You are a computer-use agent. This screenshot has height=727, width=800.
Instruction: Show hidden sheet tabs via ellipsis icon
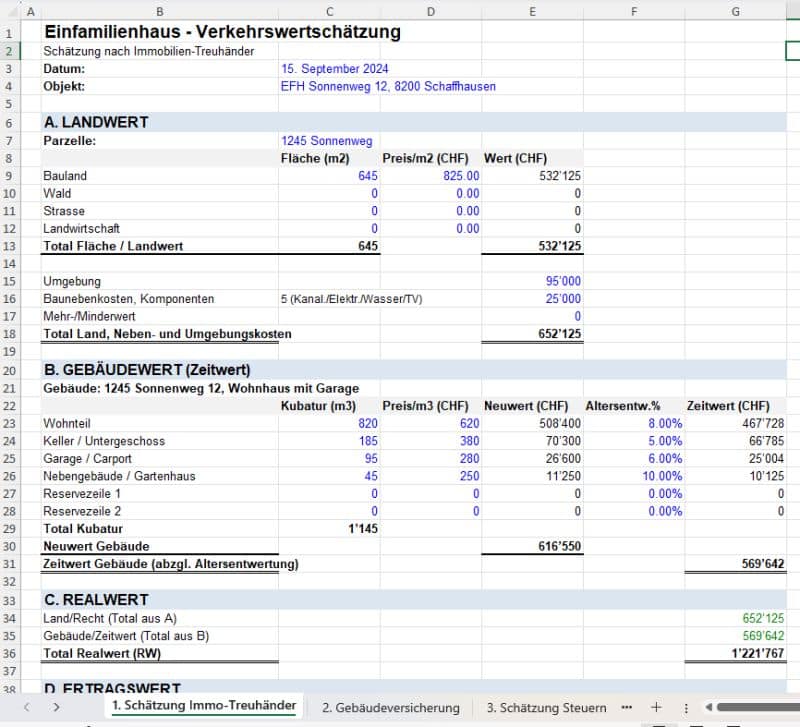click(x=627, y=707)
